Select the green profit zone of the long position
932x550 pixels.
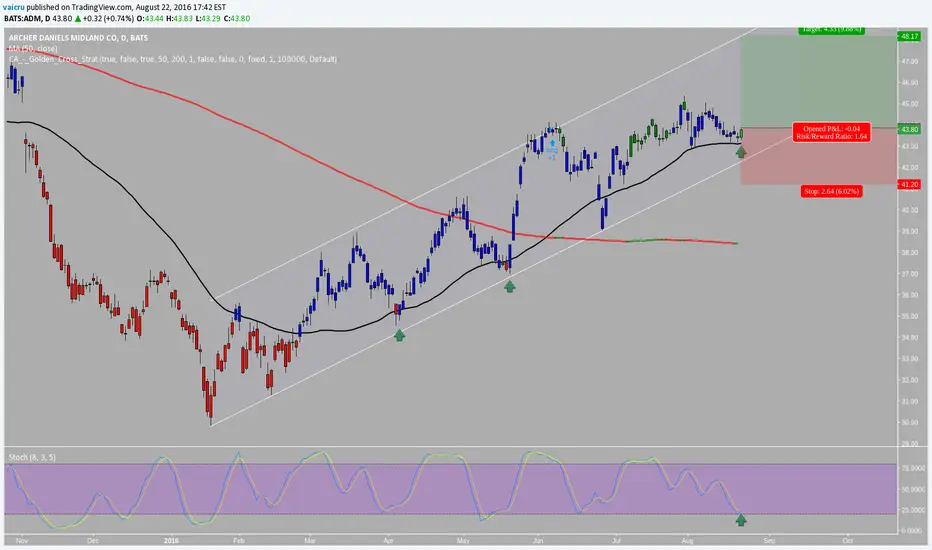click(818, 81)
